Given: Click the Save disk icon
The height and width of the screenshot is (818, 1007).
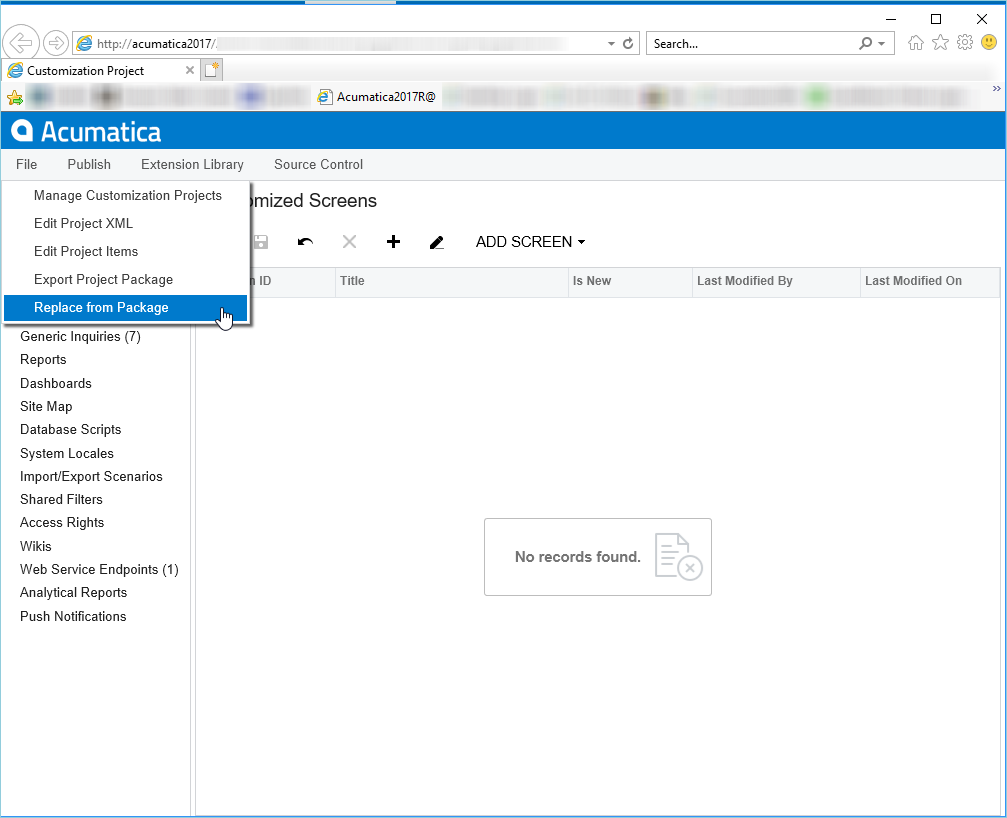Looking at the screenshot, I should pyautogui.click(x=261, y=242).
